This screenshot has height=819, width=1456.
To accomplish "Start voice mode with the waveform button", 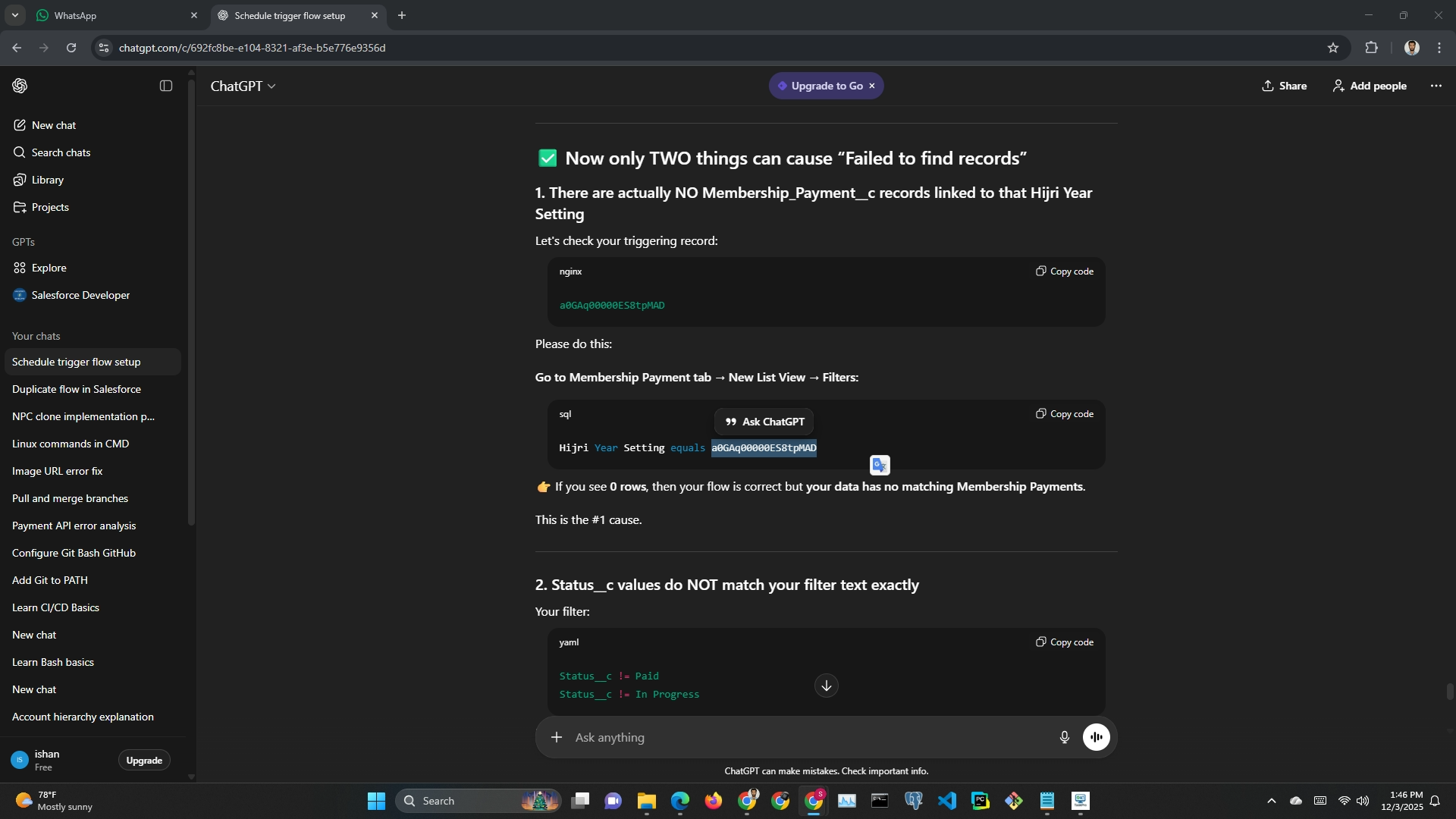I will [x=1096, y=737].
